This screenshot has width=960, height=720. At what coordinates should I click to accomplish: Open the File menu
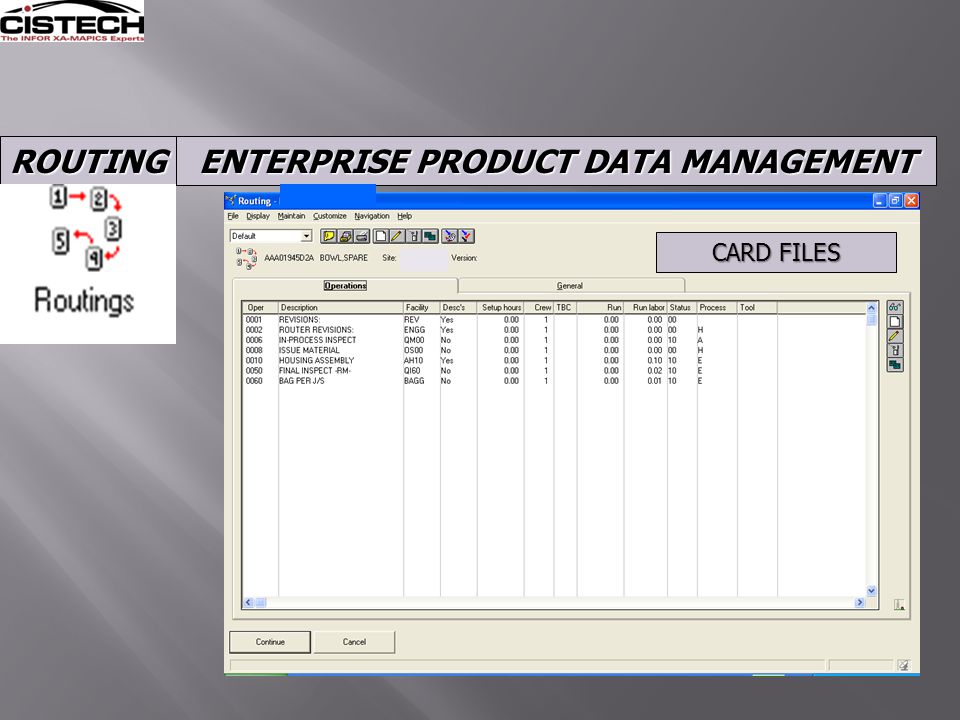(233, 216)
